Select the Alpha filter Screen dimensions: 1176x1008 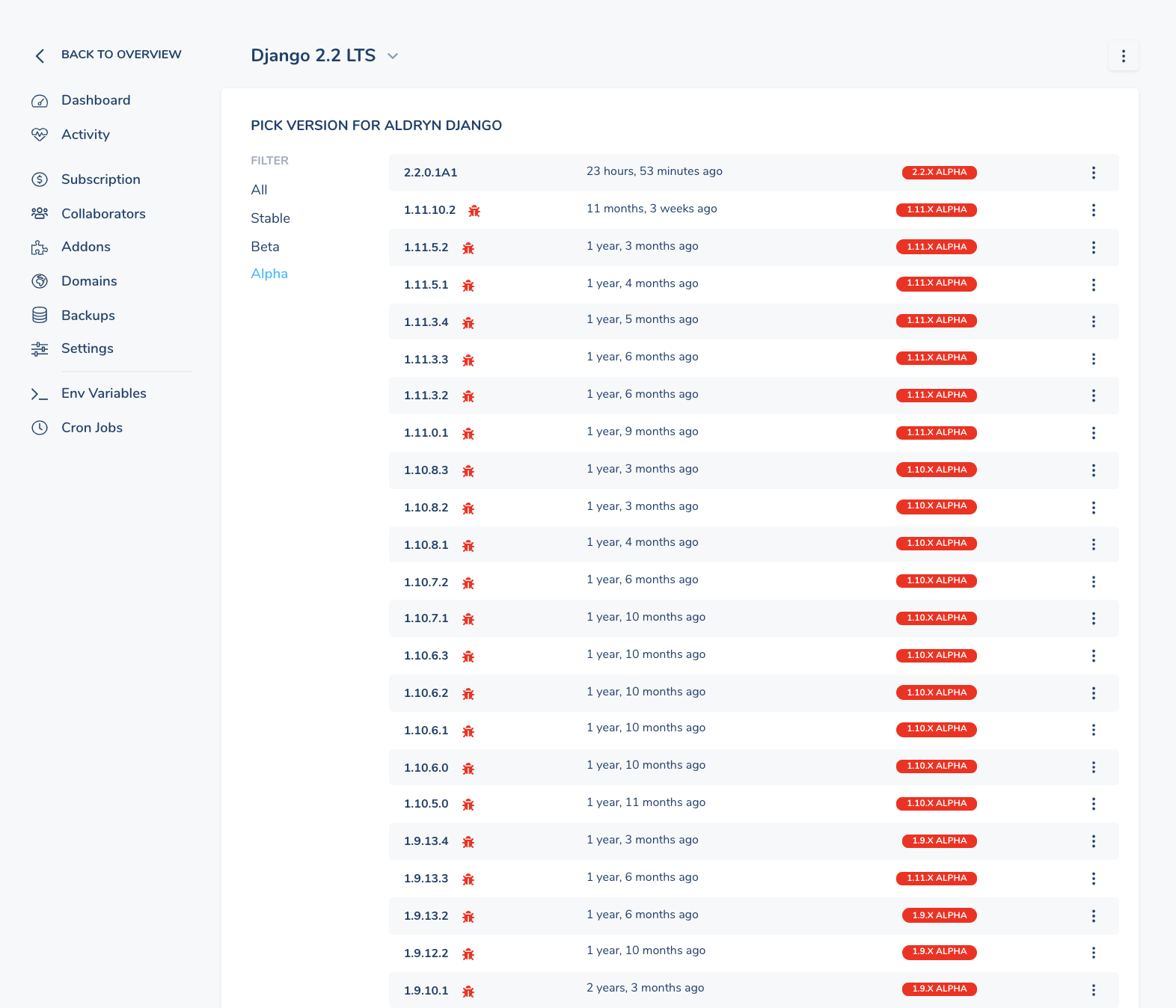tap(269, 274)
